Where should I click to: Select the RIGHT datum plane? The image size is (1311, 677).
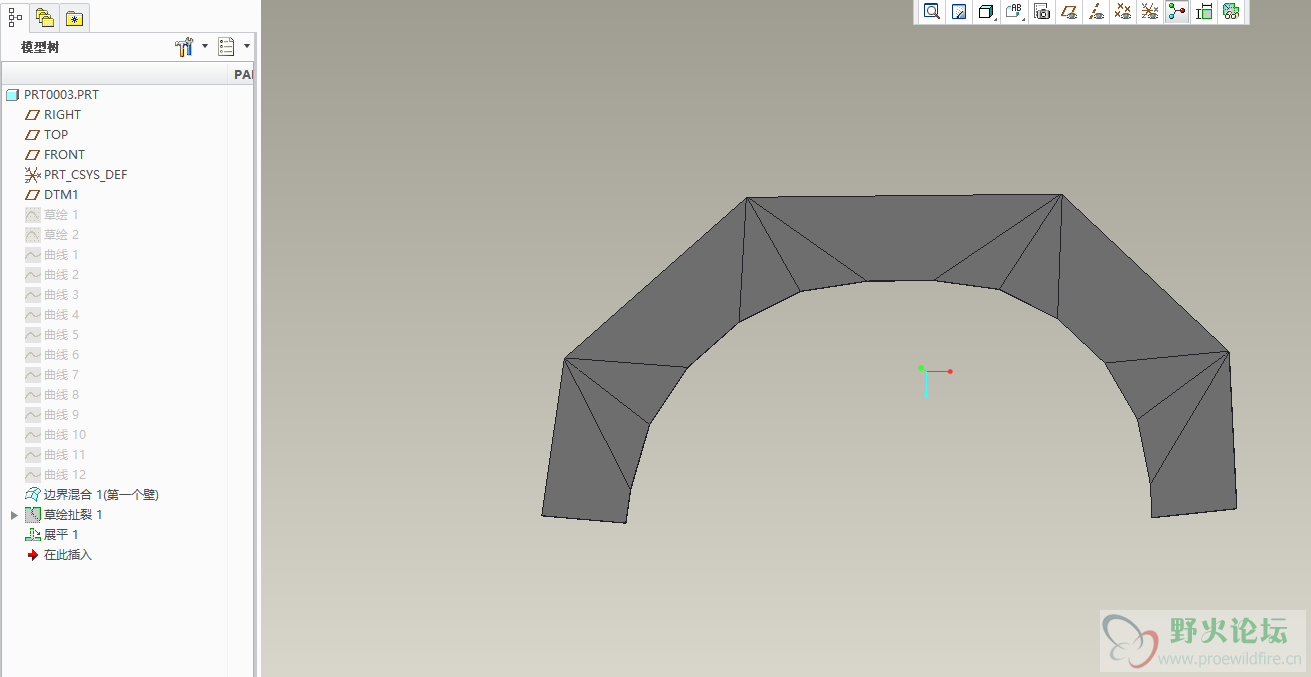click(62, 115)
